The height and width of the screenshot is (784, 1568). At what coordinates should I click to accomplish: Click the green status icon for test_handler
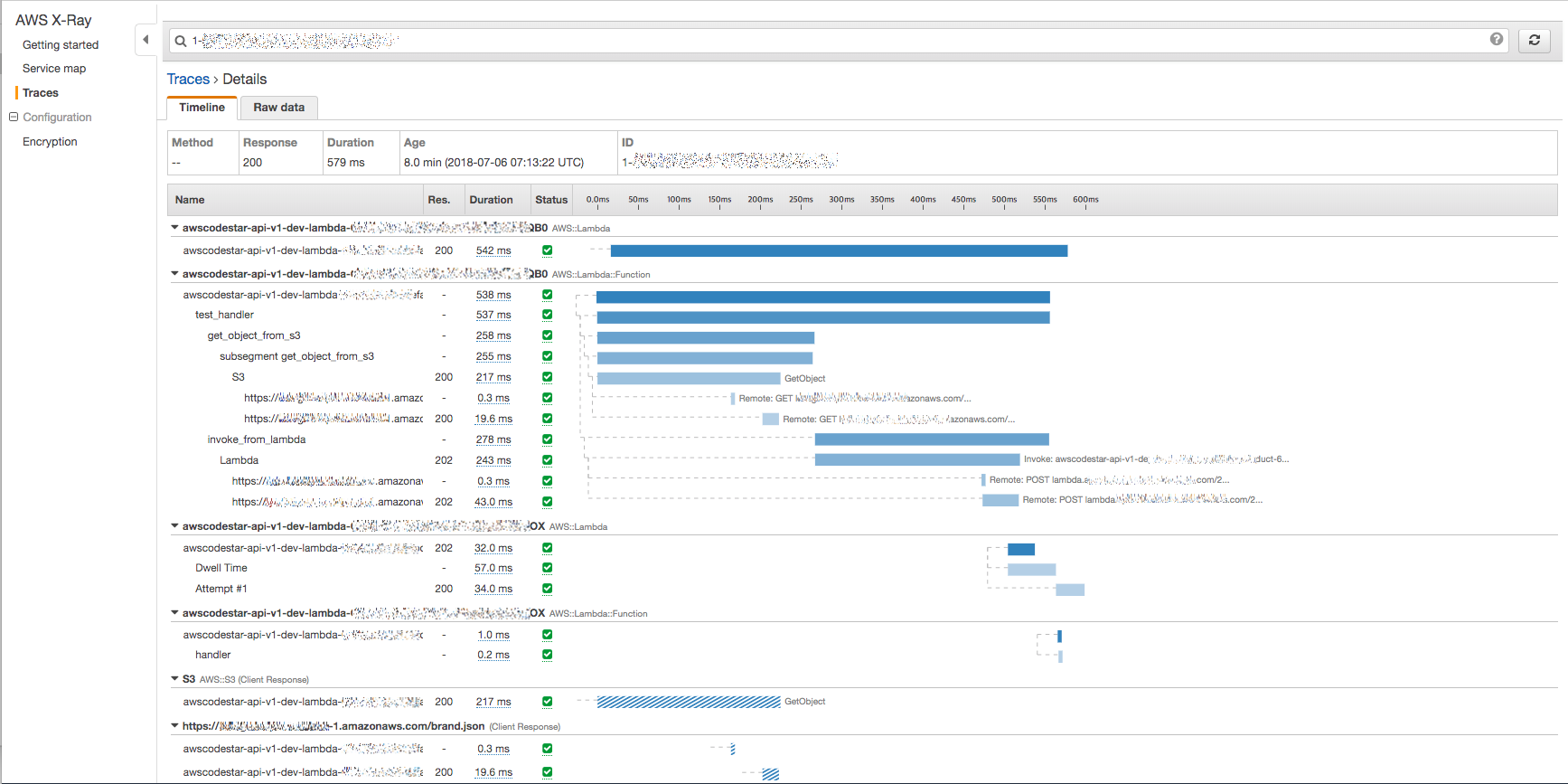tap(547, 315)
